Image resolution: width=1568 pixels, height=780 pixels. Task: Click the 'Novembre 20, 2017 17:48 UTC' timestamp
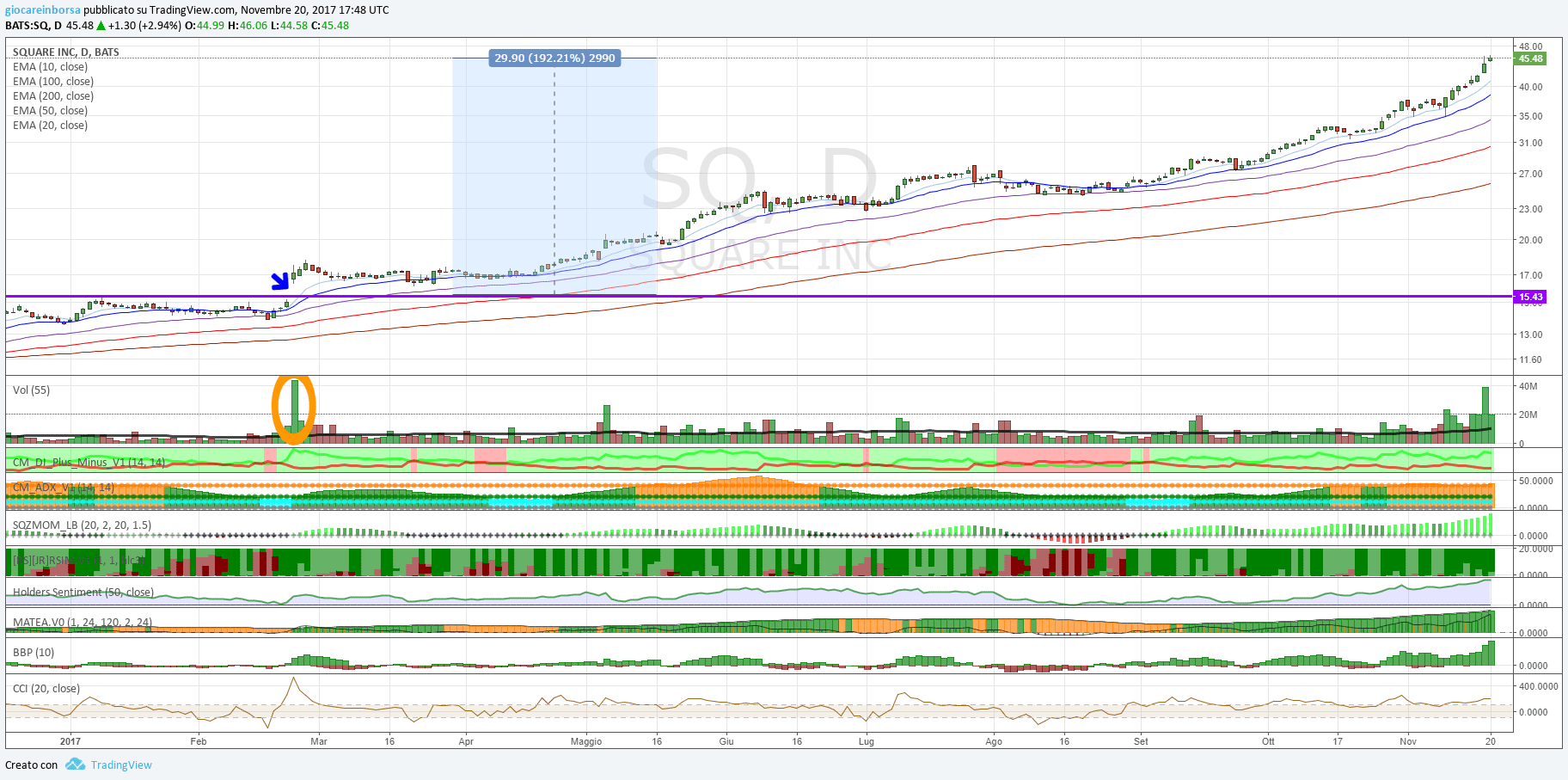[315, 10]
